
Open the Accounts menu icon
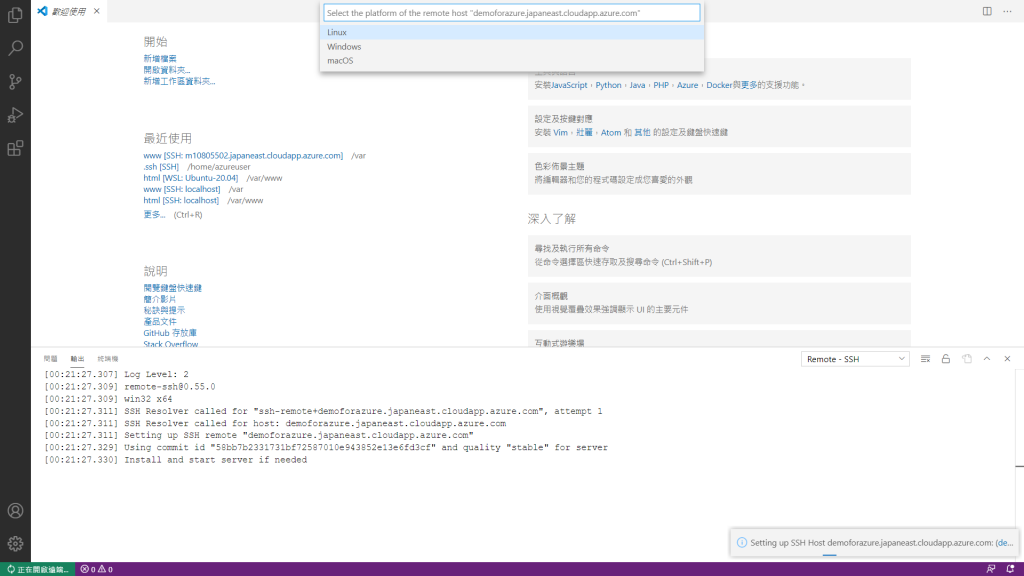(x=15, y=511)
